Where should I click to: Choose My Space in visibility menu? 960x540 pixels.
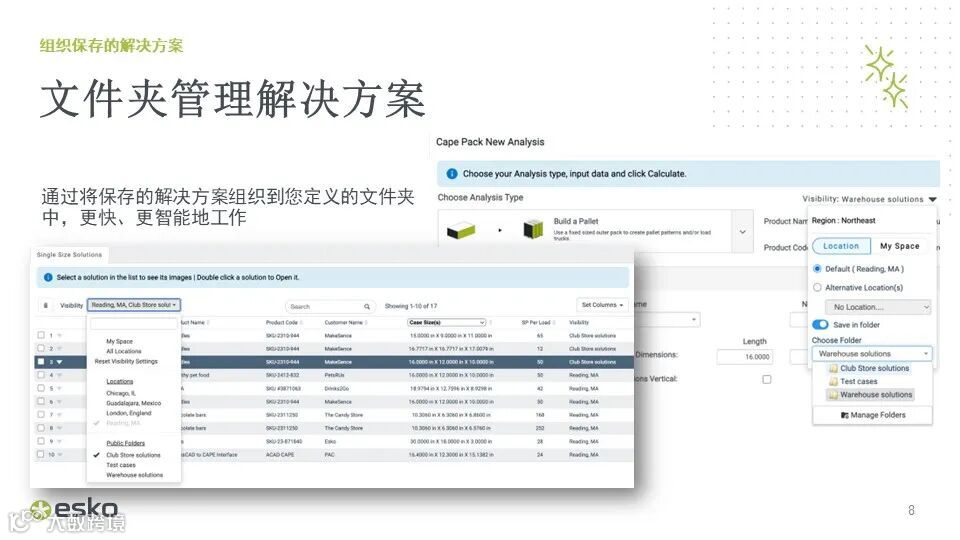[119, 342]
